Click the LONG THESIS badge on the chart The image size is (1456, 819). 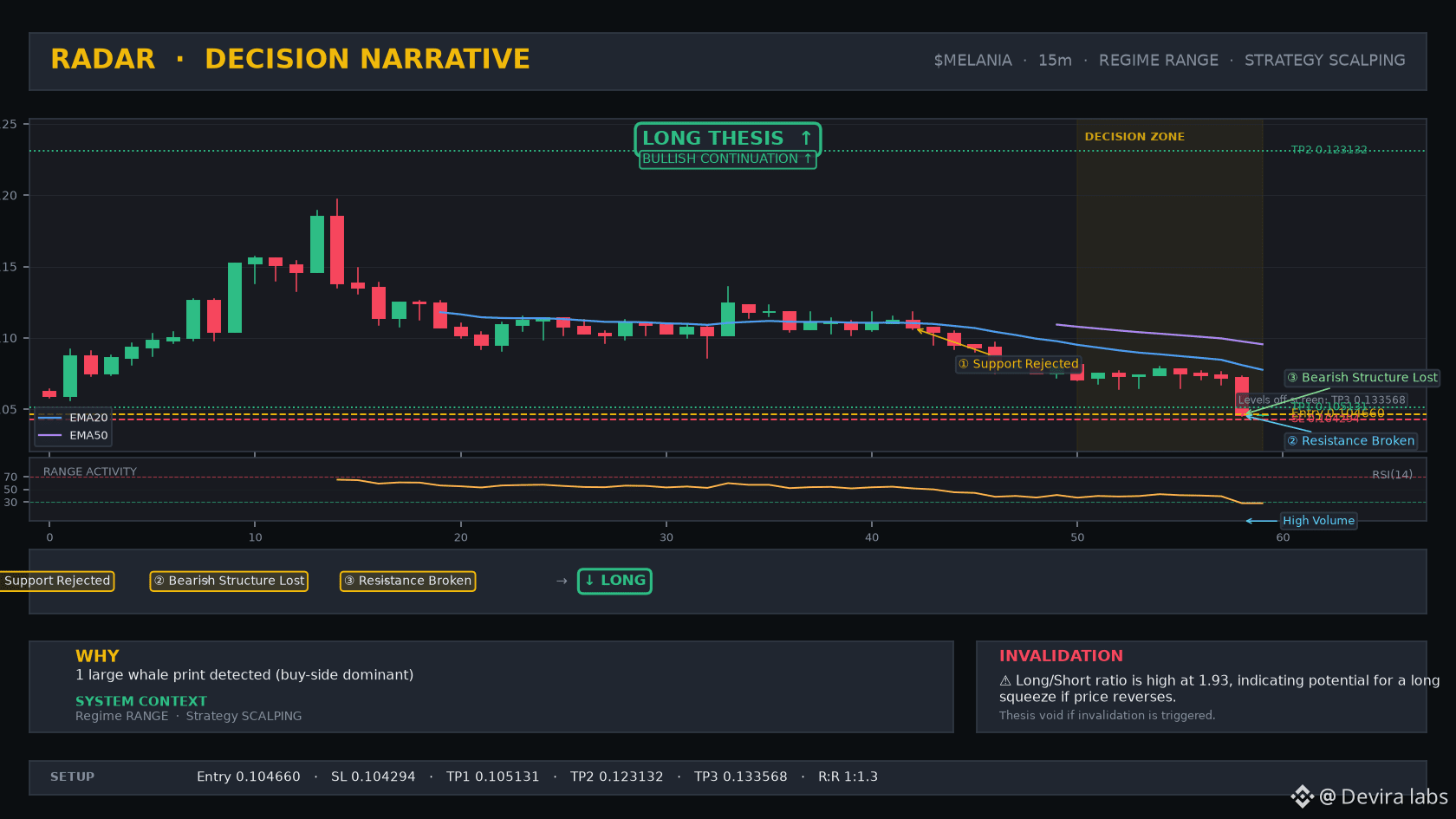coord(727,138)
